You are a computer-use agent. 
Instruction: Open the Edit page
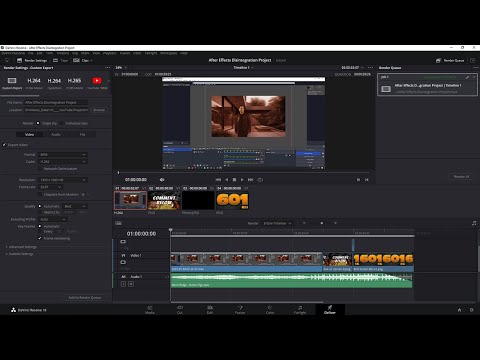coord(210,310)
